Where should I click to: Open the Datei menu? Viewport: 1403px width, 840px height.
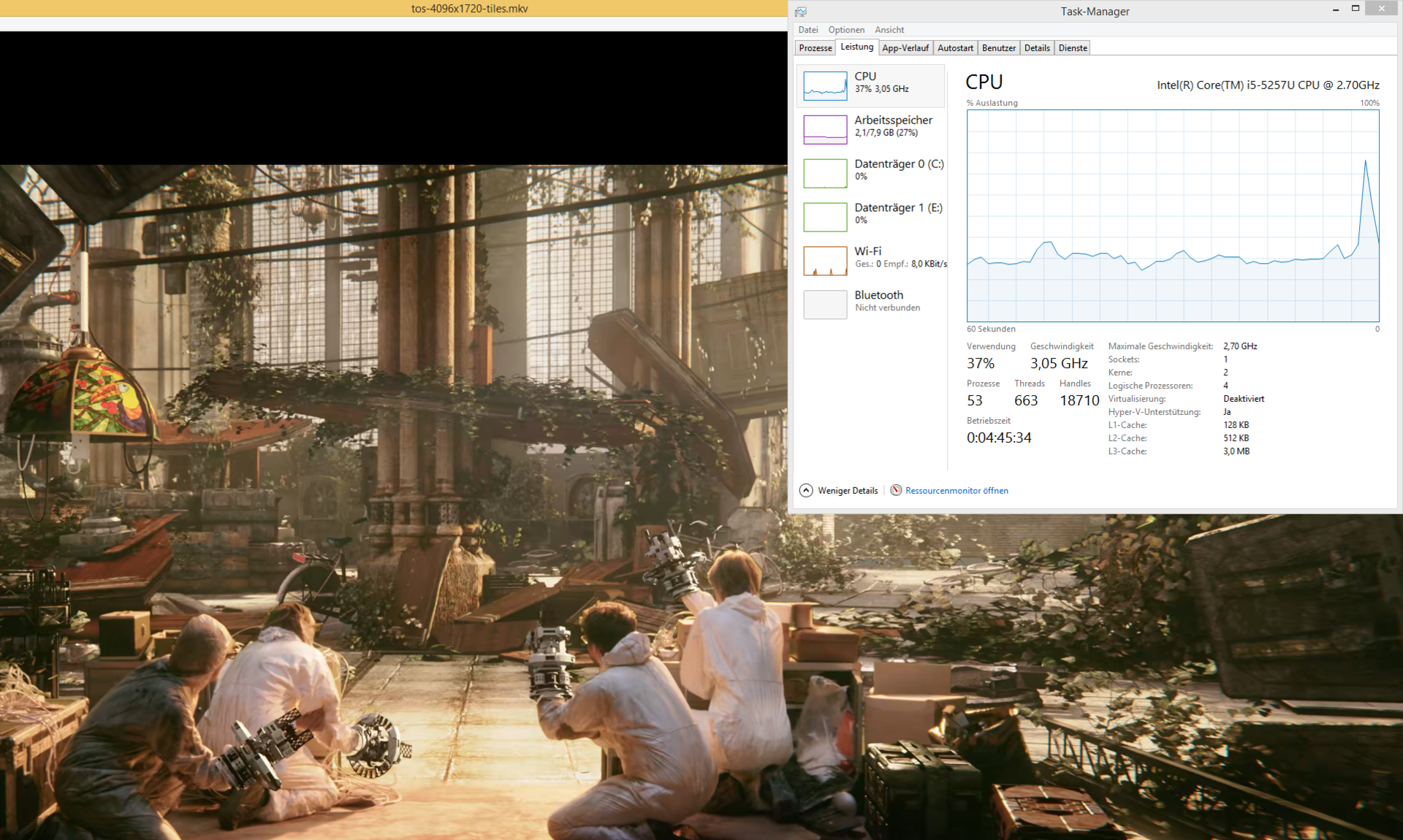pos(807,30)
